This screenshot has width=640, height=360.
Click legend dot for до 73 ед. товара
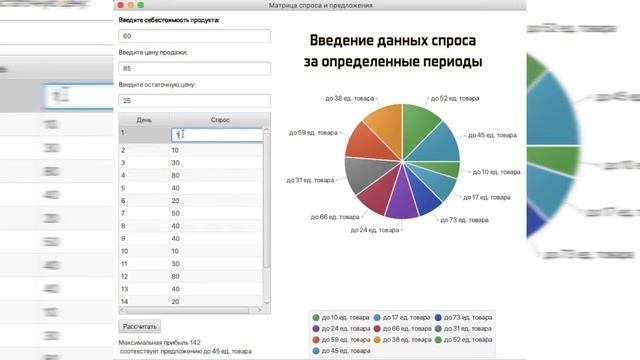438,318
